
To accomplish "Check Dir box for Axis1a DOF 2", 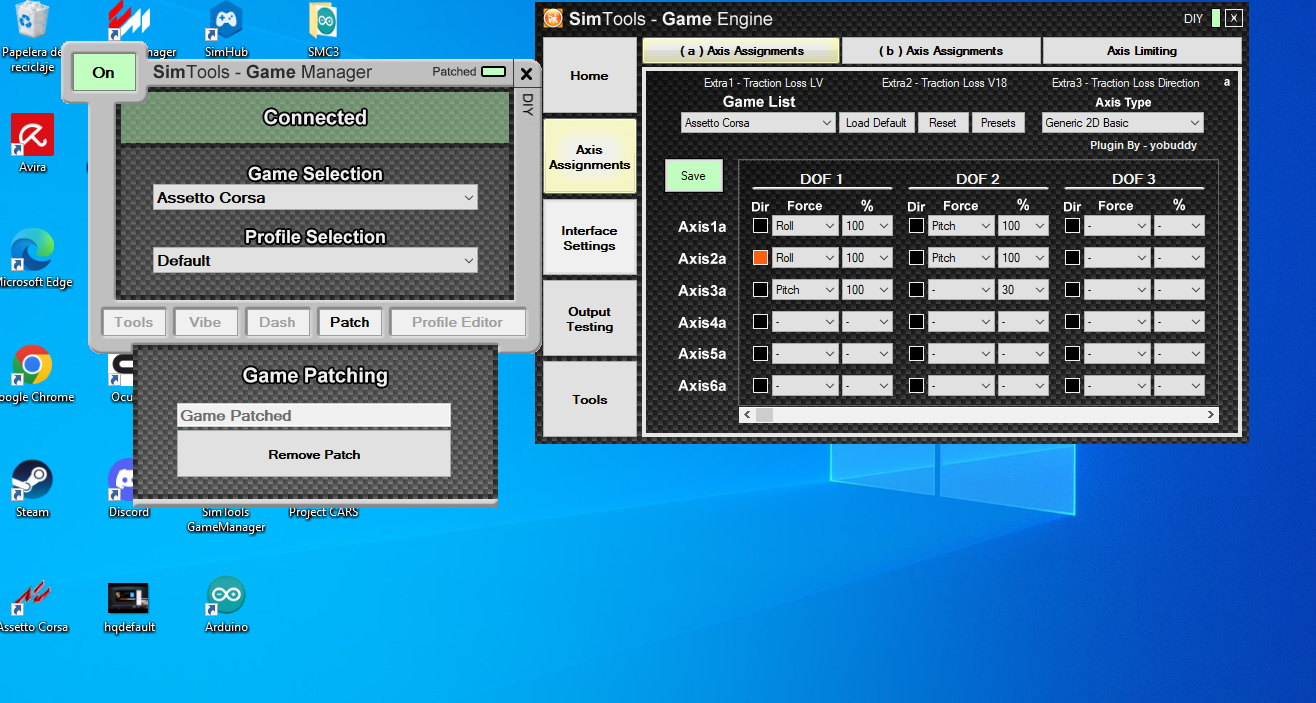I will 916,226.
